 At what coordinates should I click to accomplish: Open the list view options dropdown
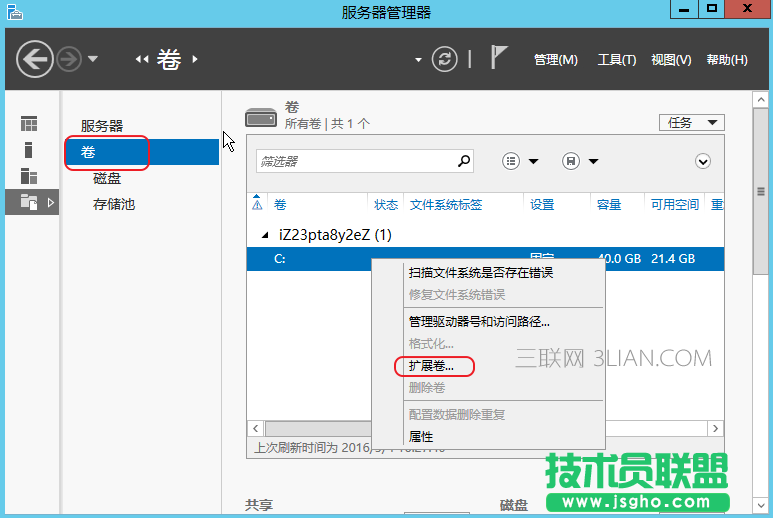(x=520, y=161)
